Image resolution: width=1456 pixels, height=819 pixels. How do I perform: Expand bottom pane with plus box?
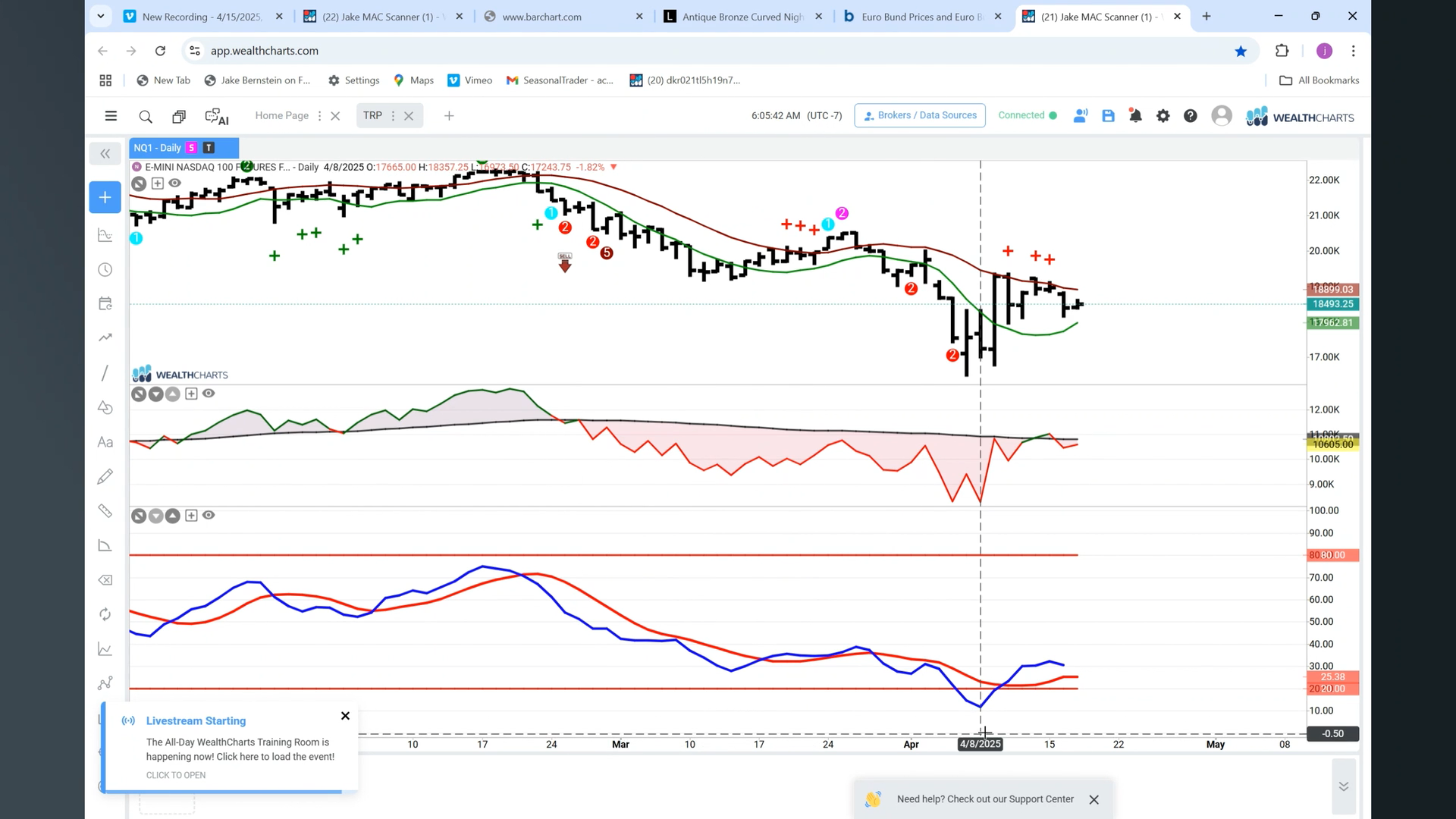(x=191, y=516)
